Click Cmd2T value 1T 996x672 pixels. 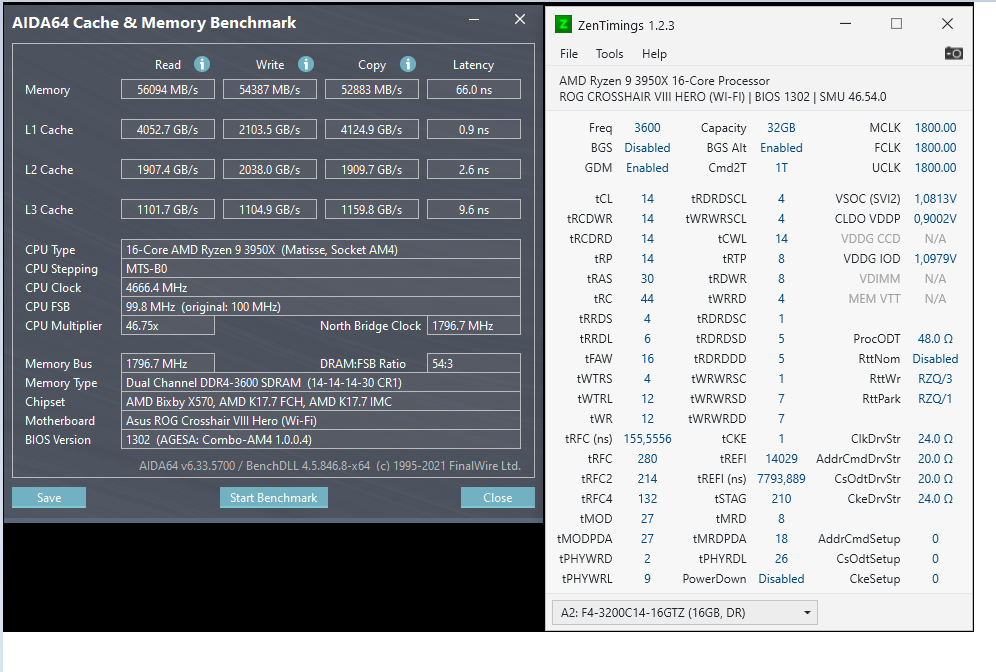(x=781, y=168)
